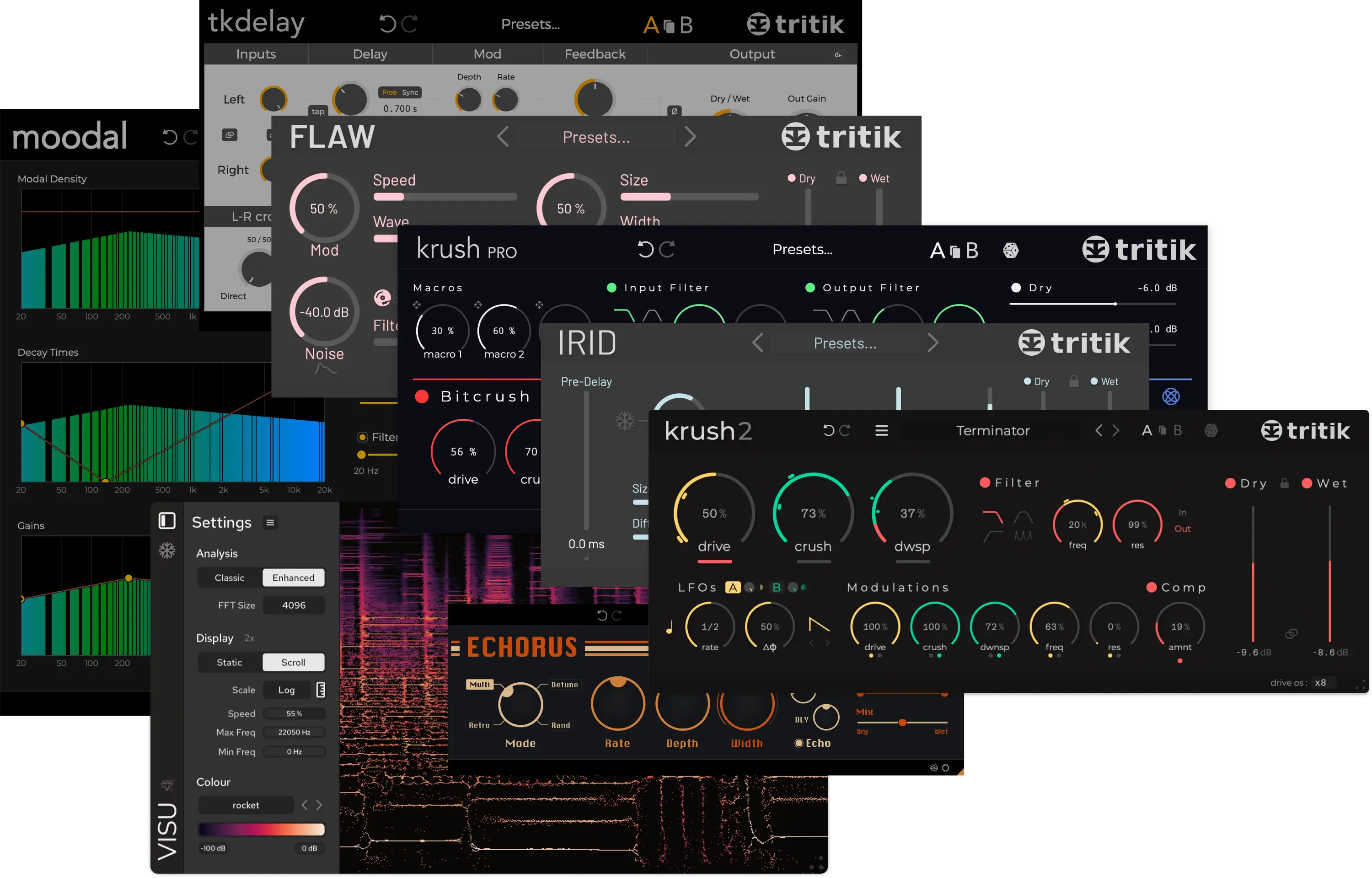Select LFO A tab in krush2
This screenshot has height=878, width=1372.
pos(733,587)
